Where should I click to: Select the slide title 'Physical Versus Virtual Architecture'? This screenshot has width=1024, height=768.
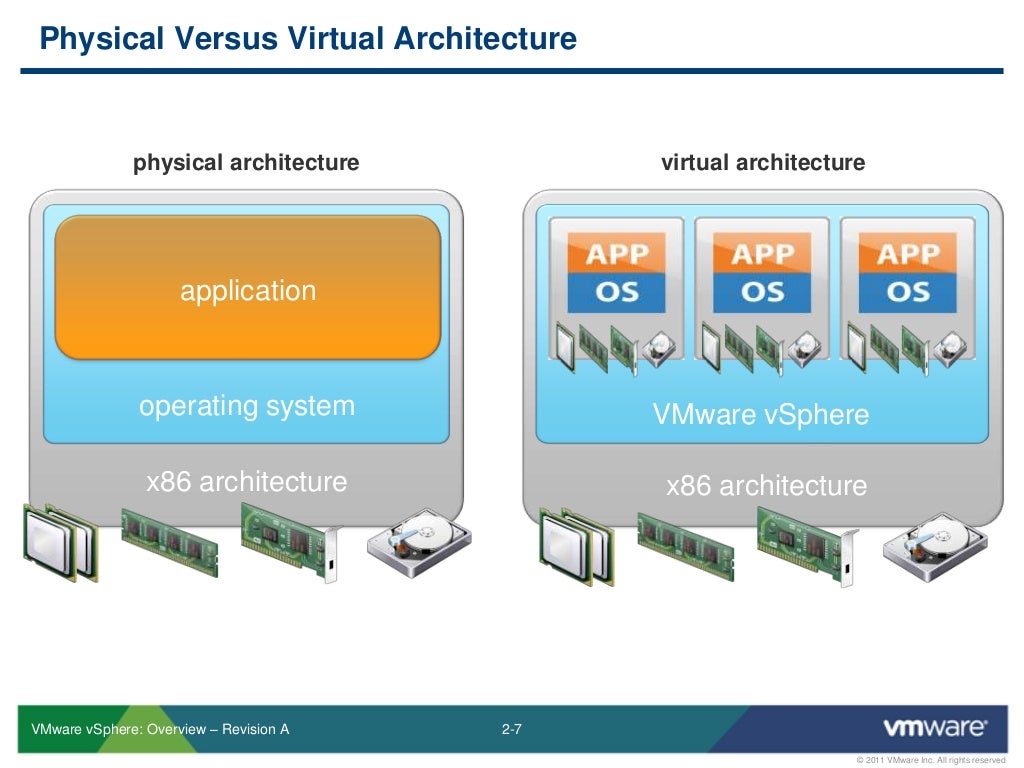tap(308, 39)
